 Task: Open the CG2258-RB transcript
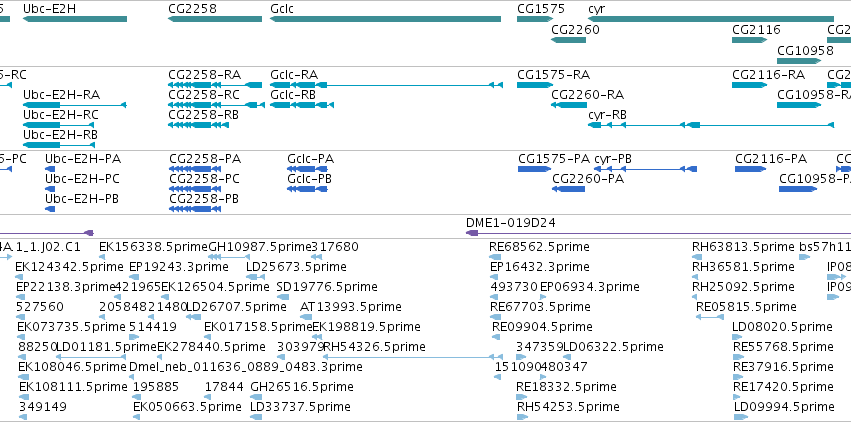(199, 125)
